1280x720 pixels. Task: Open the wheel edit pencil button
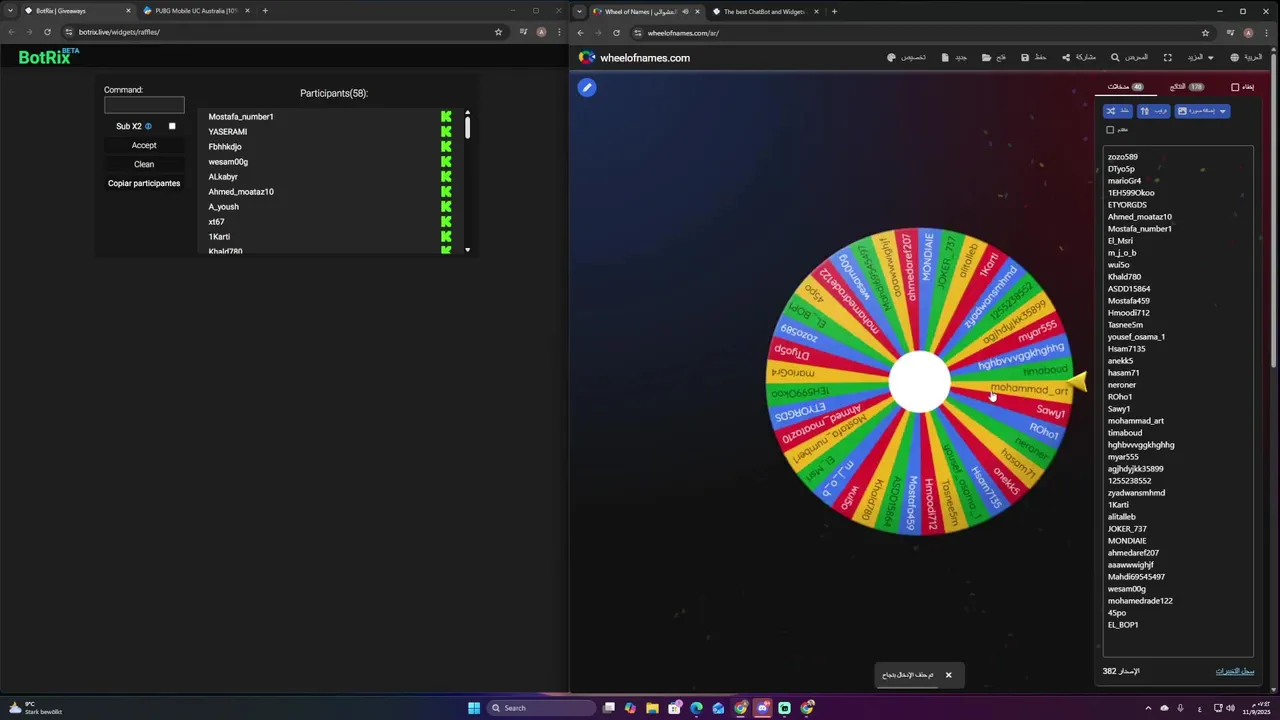coord(587,88)
